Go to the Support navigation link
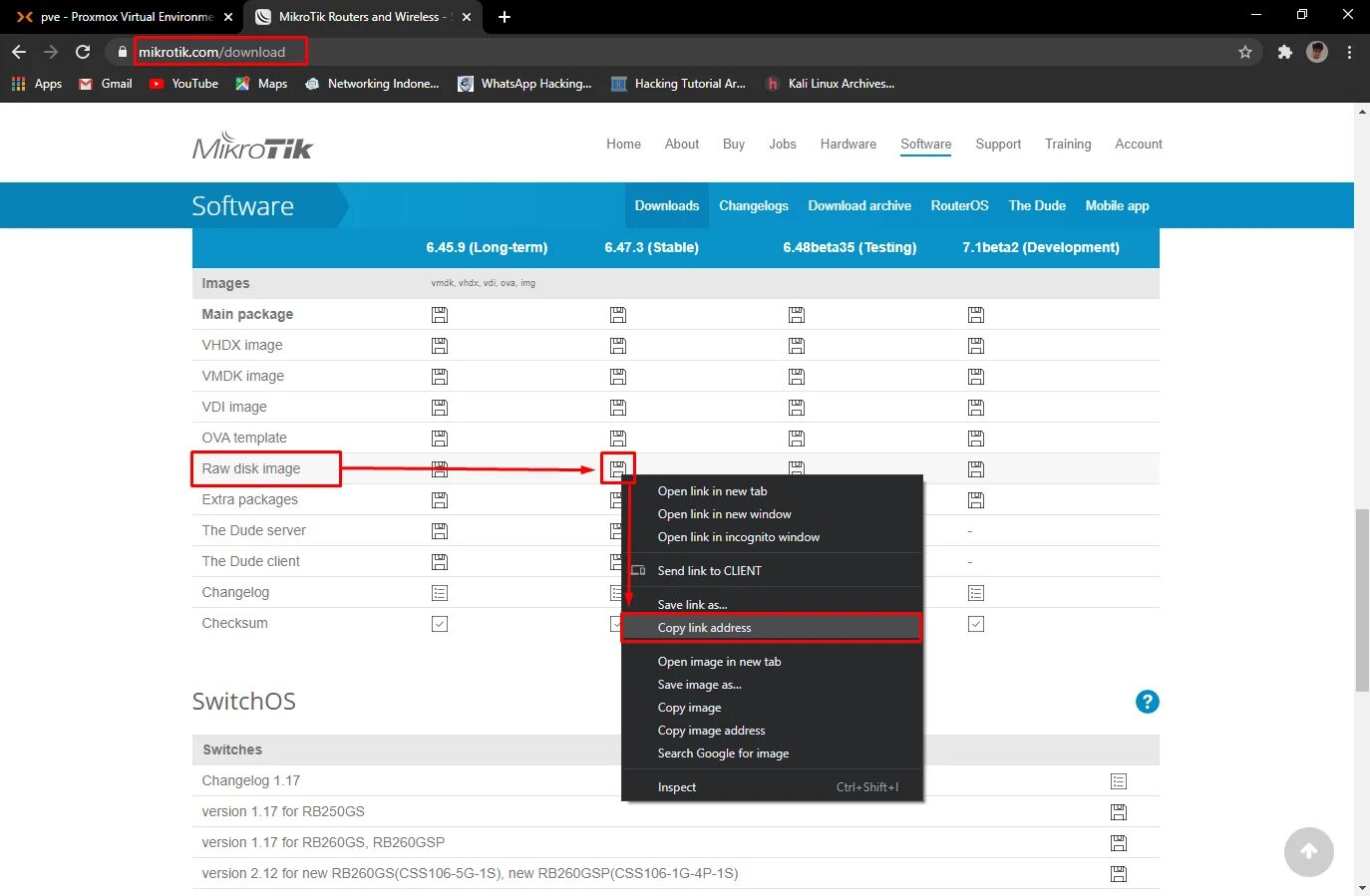 tap(998, 145)
